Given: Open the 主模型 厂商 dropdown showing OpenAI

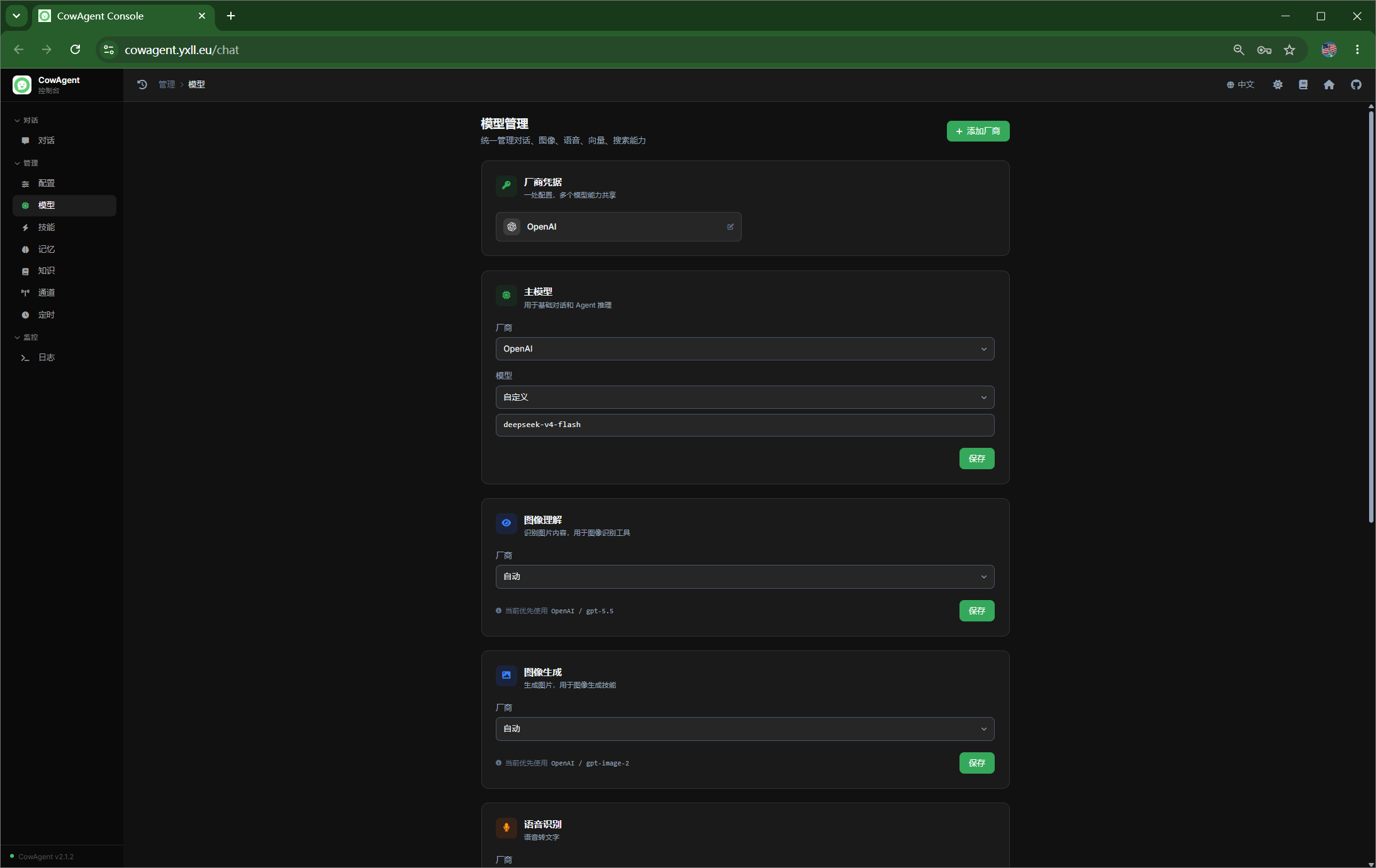Looking at the screenshot, I should pyautogui.click(x=745, y=349).
